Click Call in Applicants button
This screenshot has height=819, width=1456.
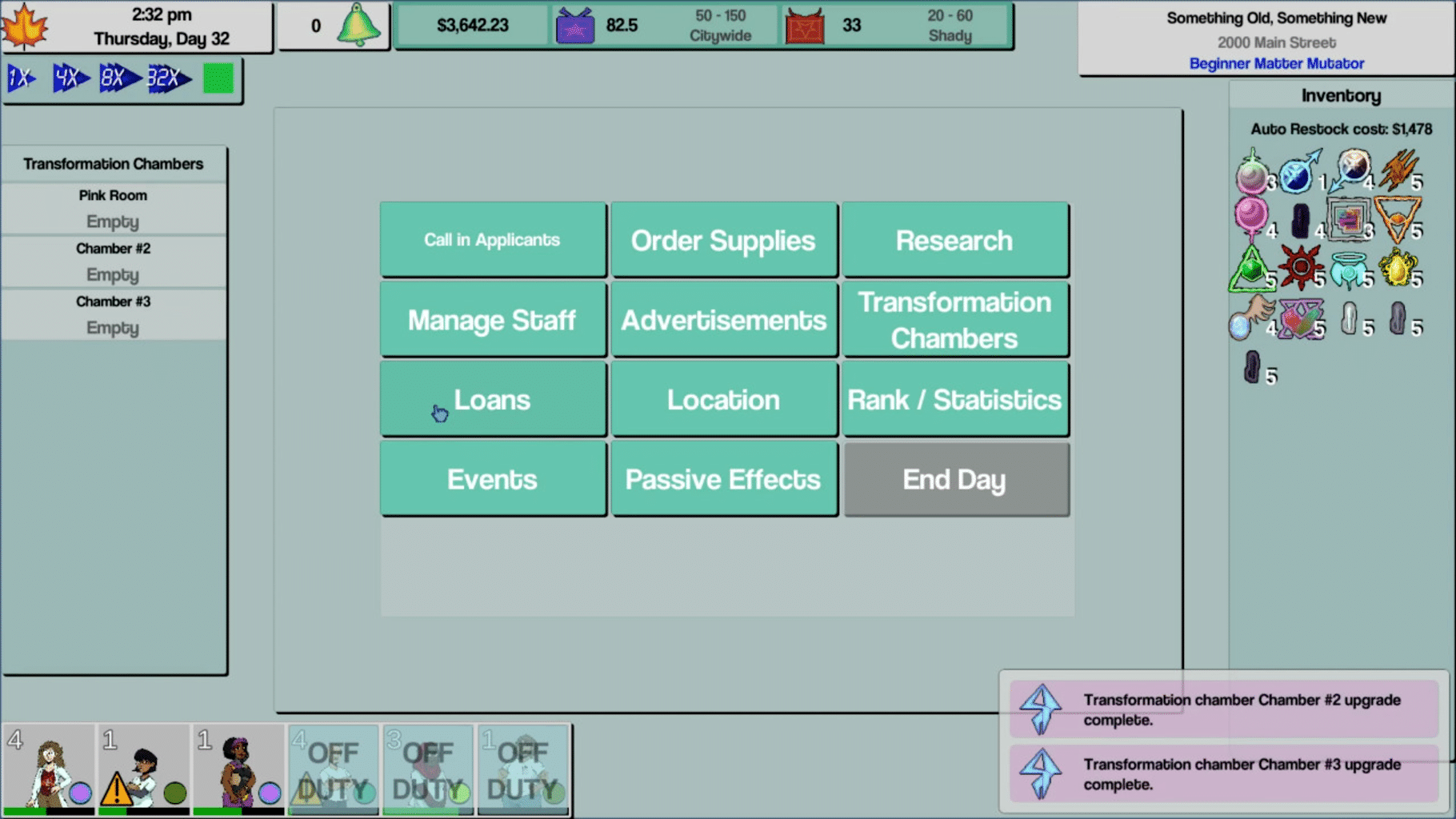(x=493, y=239)
